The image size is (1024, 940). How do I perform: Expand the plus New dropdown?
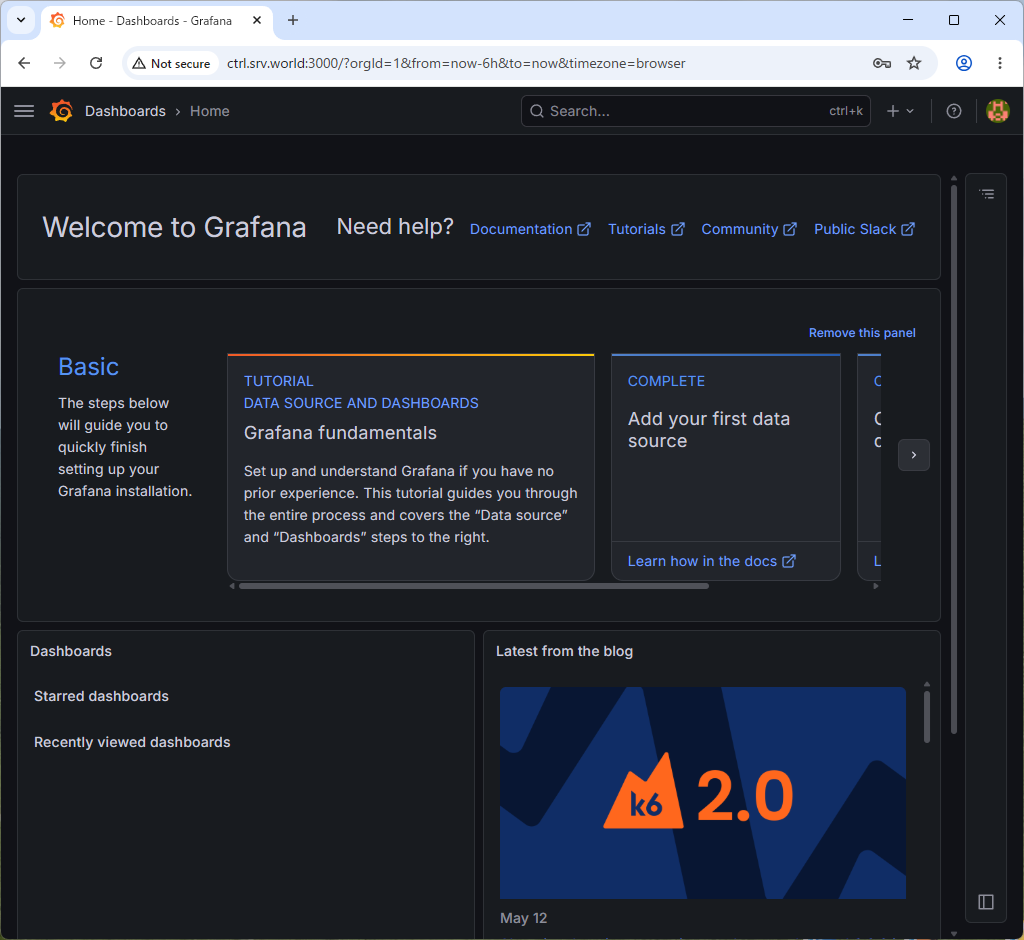coord(900,111)
